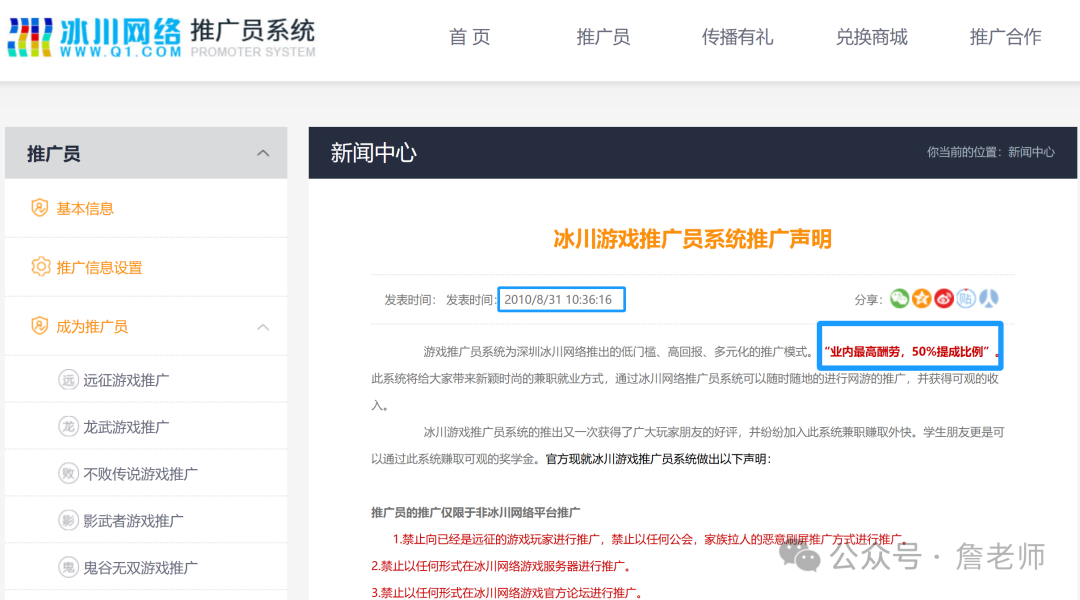
Task: Open the 传播有礼 navigation item
Action: click(x=737, y=37)
